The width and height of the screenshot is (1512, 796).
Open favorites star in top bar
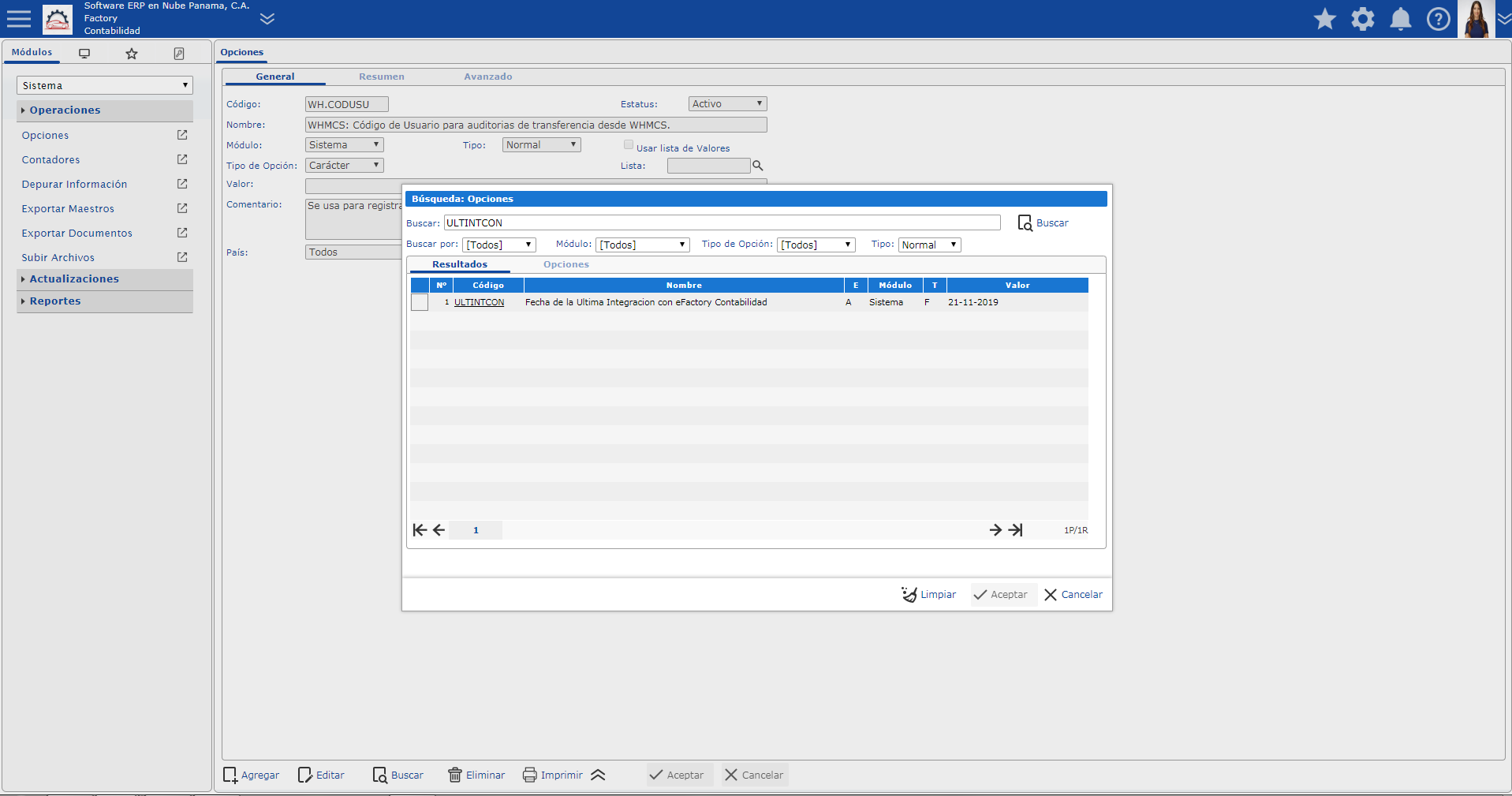coord(1325,19)
